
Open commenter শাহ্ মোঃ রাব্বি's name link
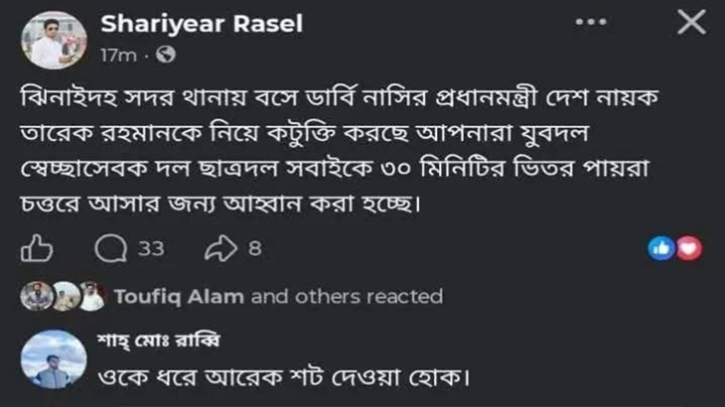coord(158,341)
